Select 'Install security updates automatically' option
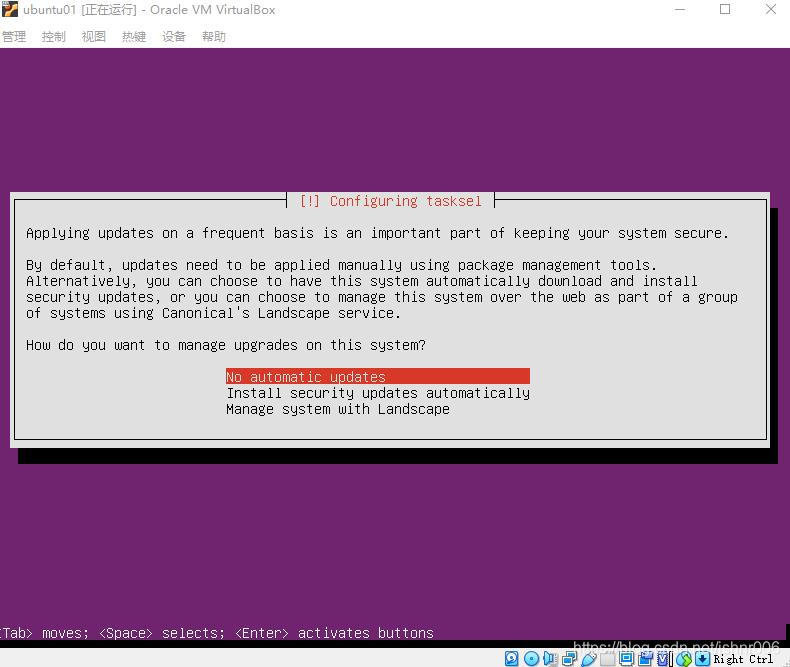Viewport: 790px width, 667px height. 378,392
